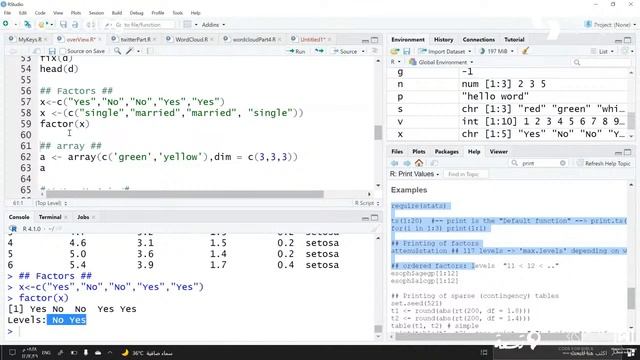Click the editor horizontal scrollbar
This screenshot has width=640, height=360.
184,194
